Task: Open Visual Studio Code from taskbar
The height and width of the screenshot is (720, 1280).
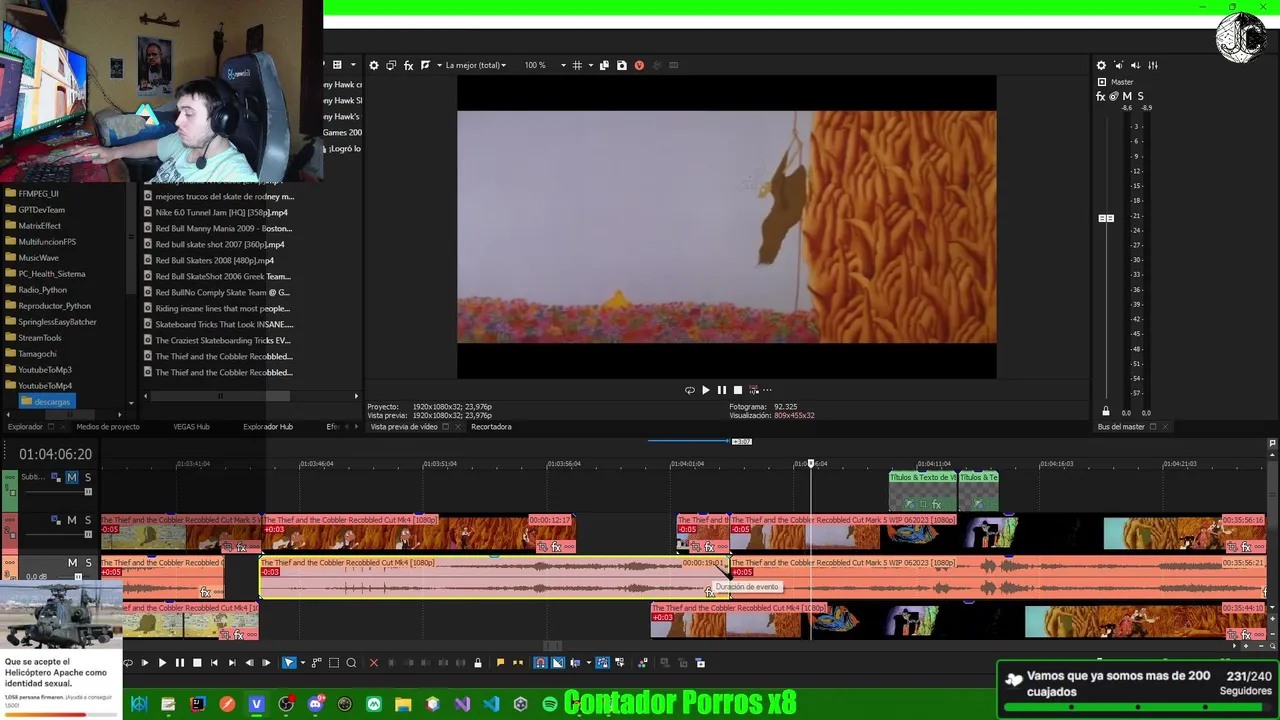Action: (x=491, y=704)
